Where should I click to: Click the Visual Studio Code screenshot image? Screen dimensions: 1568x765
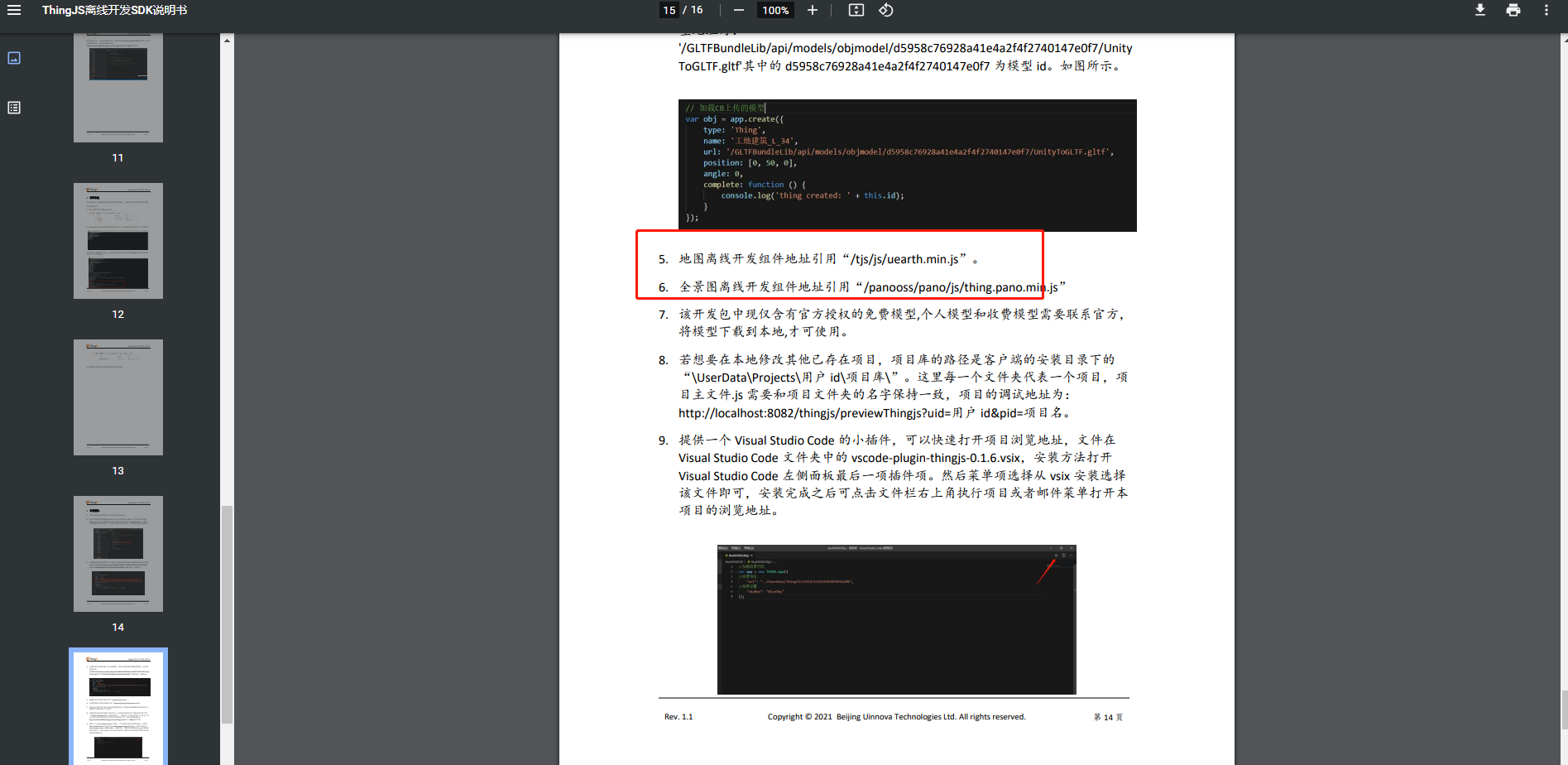click(x=897, y=619)
